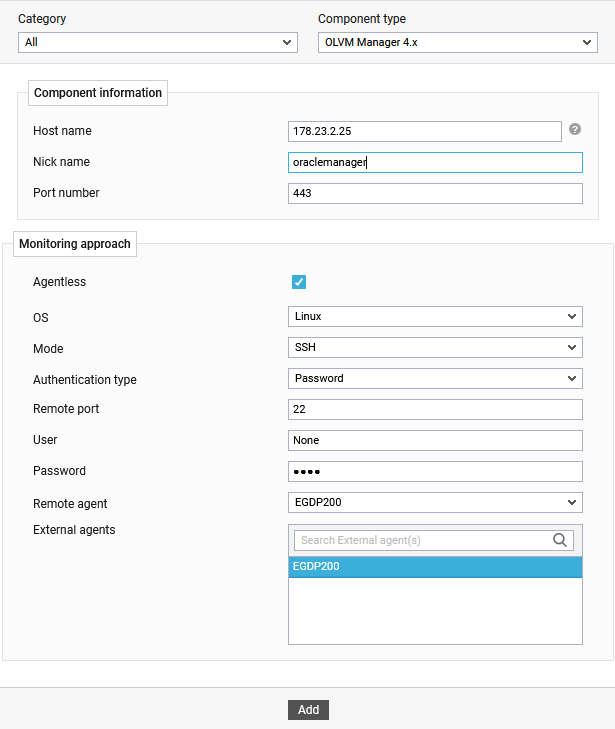The width and height of the screenshot is (615, 729).
Task: Expand the OS dropdown showing Linux
Action: [x=435, y=317]
